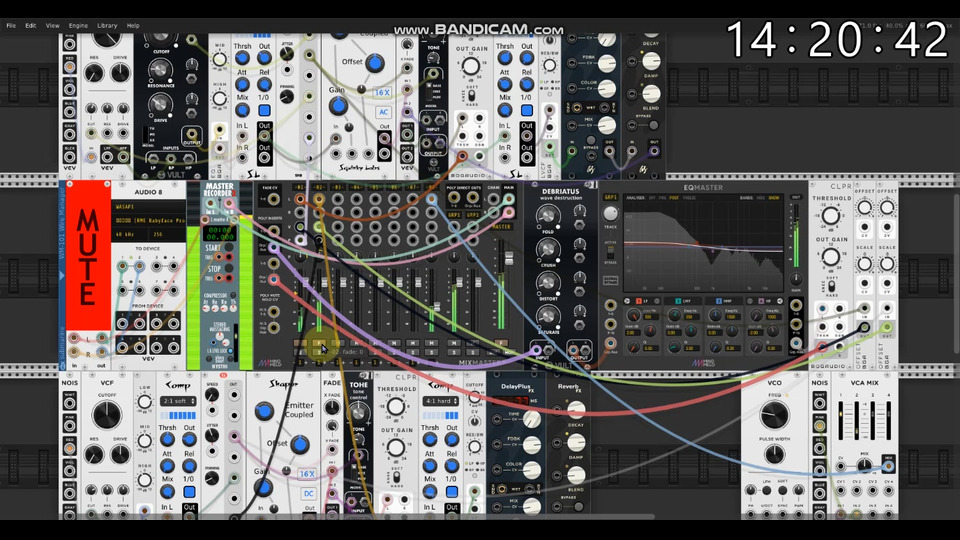The width and height of the screenshot is (960, 540).
Task: Click the Debriatus CRUSH knob
Action: (x=548, y=249)
